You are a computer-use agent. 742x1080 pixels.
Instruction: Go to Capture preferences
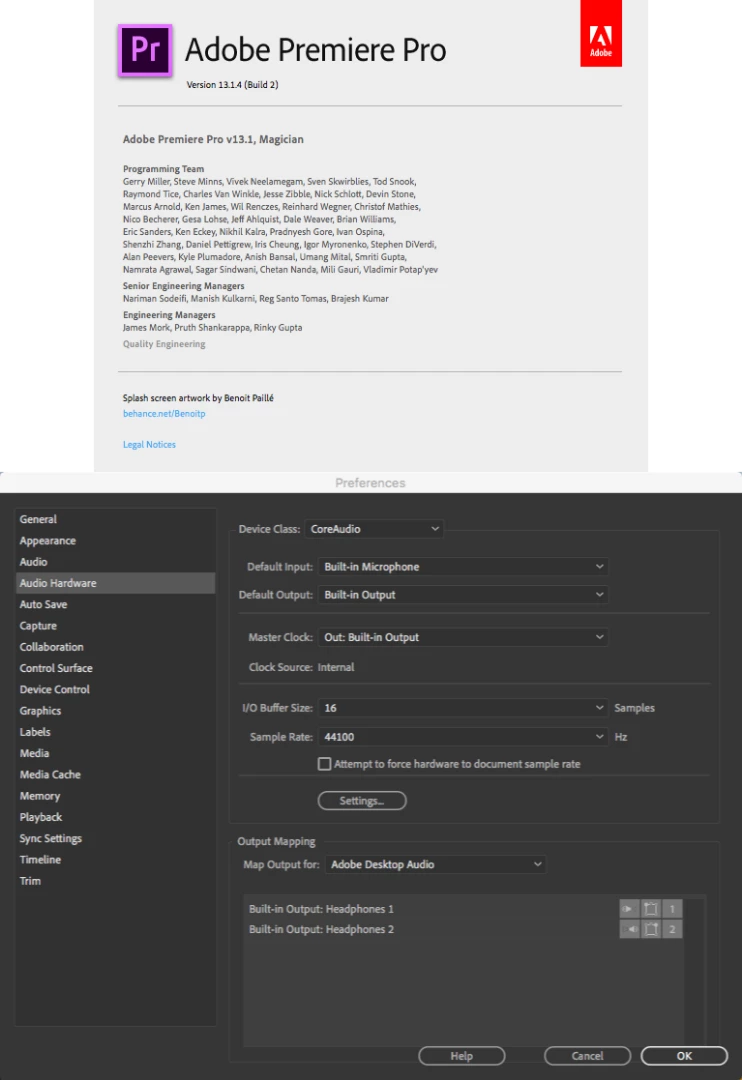click(x=115, y=626)
